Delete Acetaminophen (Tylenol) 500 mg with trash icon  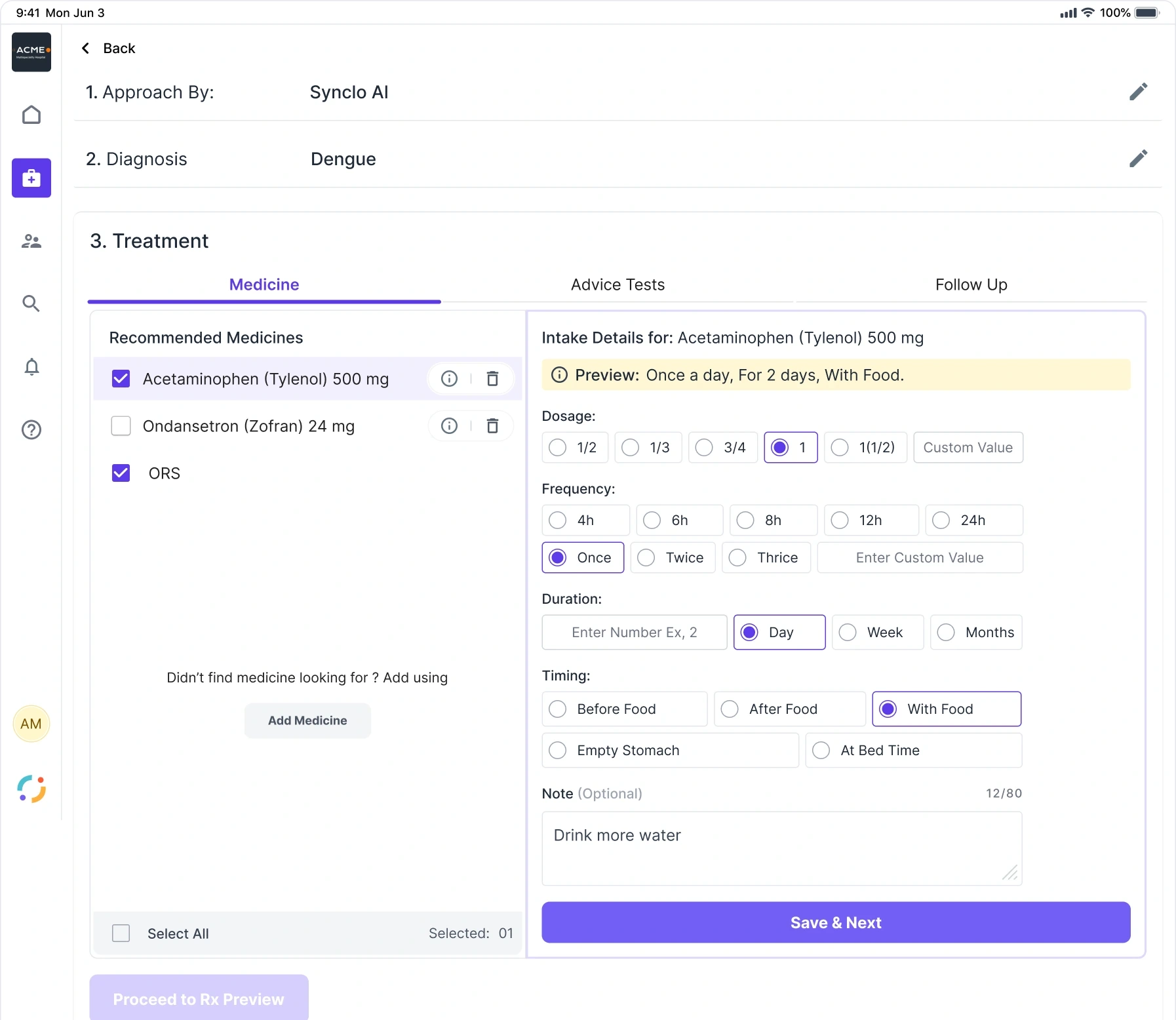(x=492, y=379)
